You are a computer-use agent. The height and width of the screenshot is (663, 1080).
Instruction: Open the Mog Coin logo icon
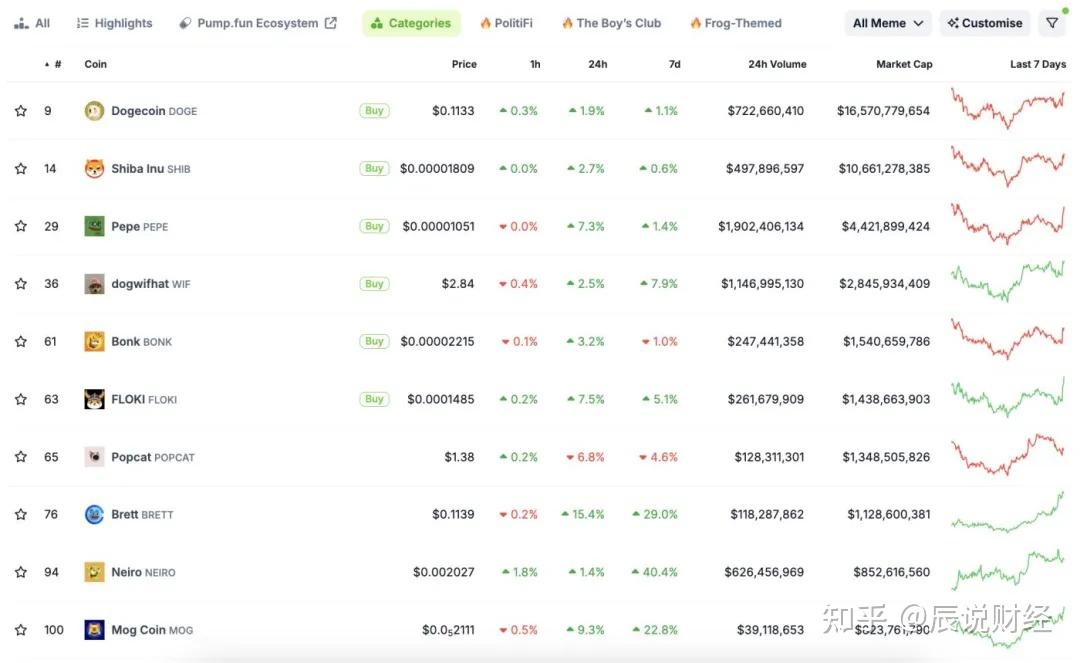(94, 630)
